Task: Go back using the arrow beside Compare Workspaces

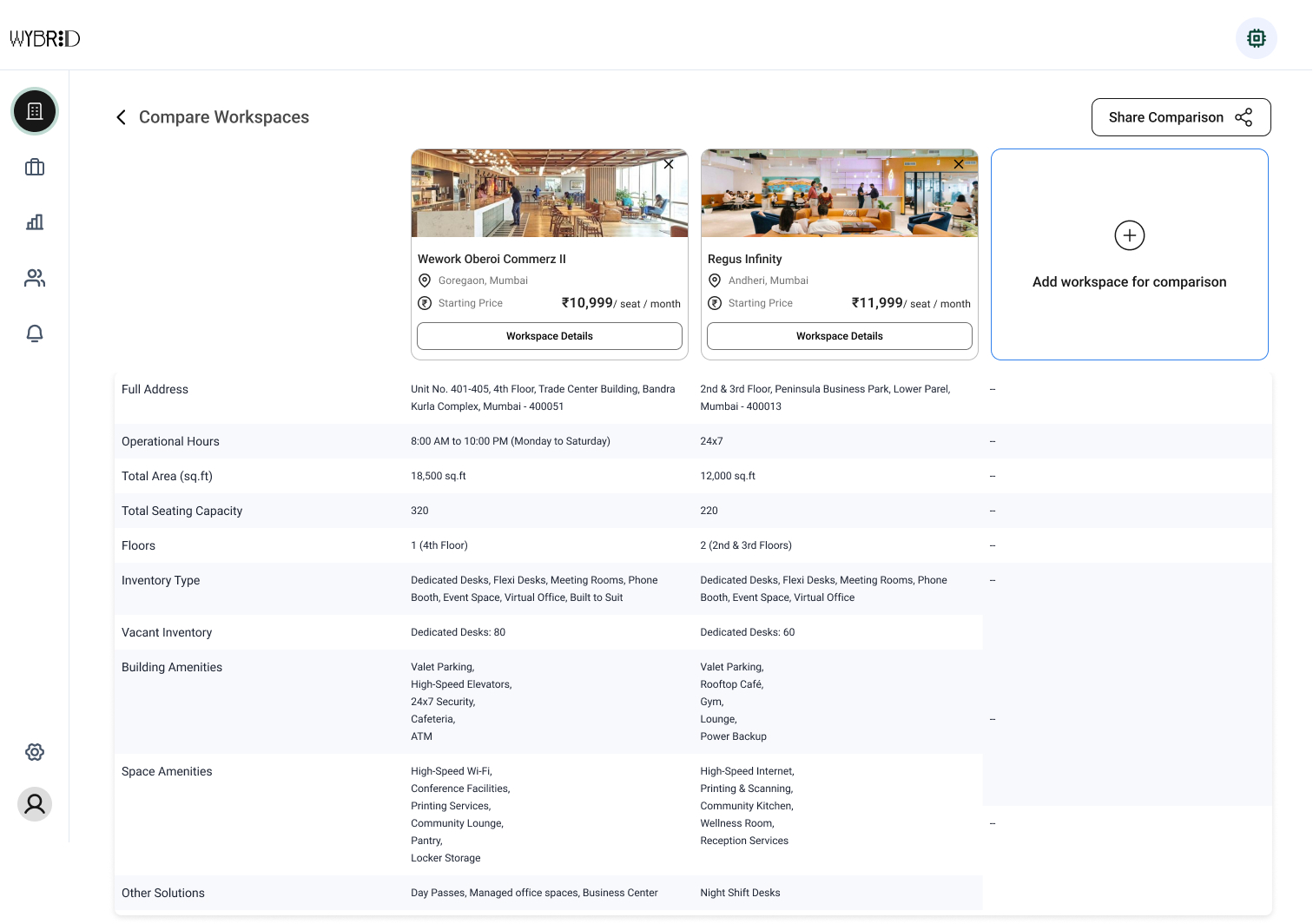Action: (122, 117)
